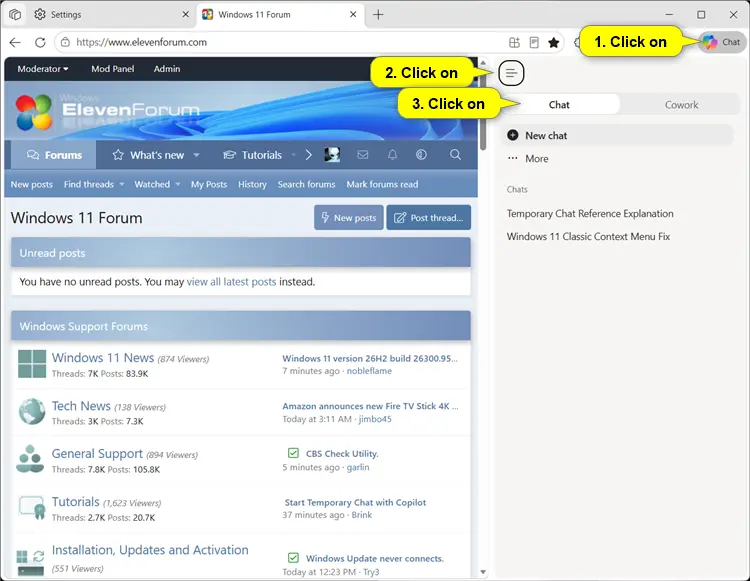
Task: Open the Admin menu item
Action: [x=166, y=69]
